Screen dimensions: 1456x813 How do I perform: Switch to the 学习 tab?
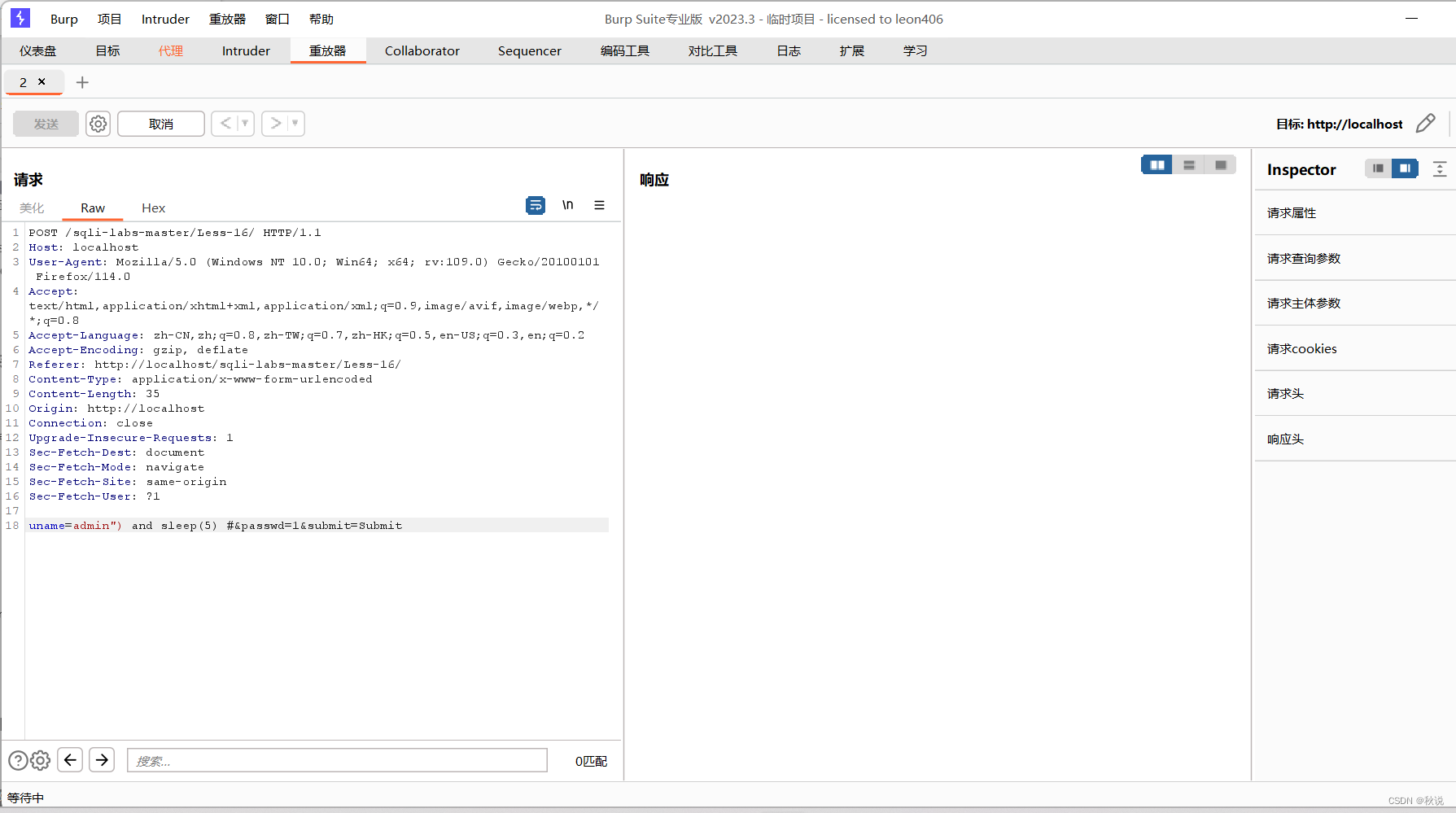[x=916, y=50]
